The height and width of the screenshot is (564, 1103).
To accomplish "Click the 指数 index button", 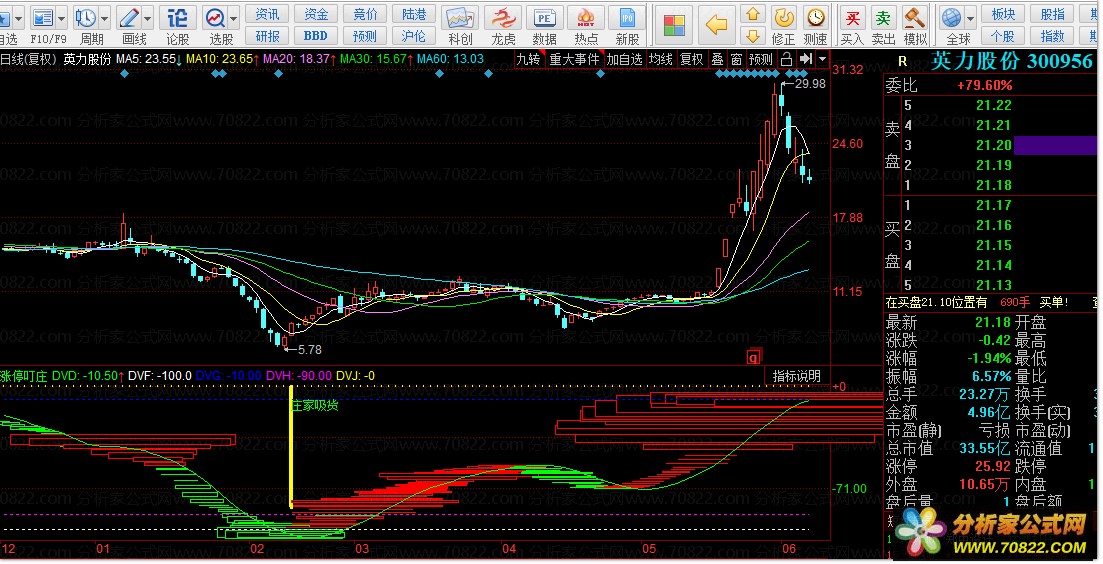I will (1053, 36).
